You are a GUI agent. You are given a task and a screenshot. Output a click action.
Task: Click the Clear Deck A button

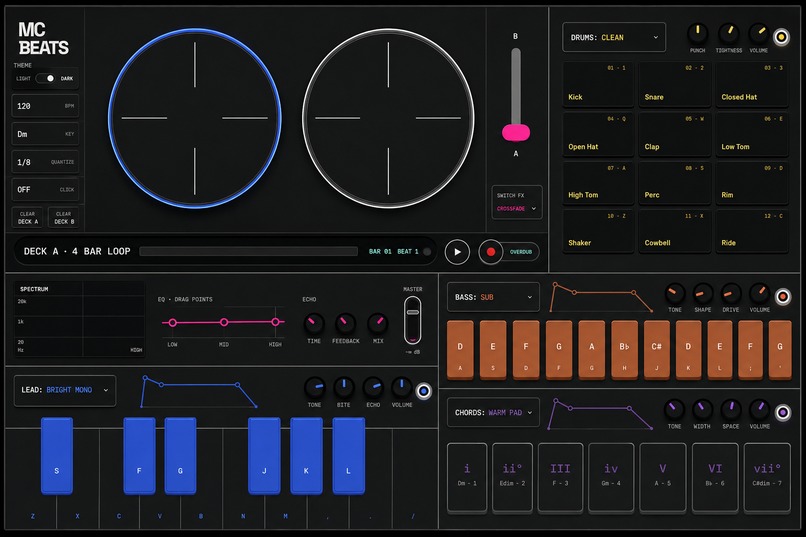tap(28, 218)
